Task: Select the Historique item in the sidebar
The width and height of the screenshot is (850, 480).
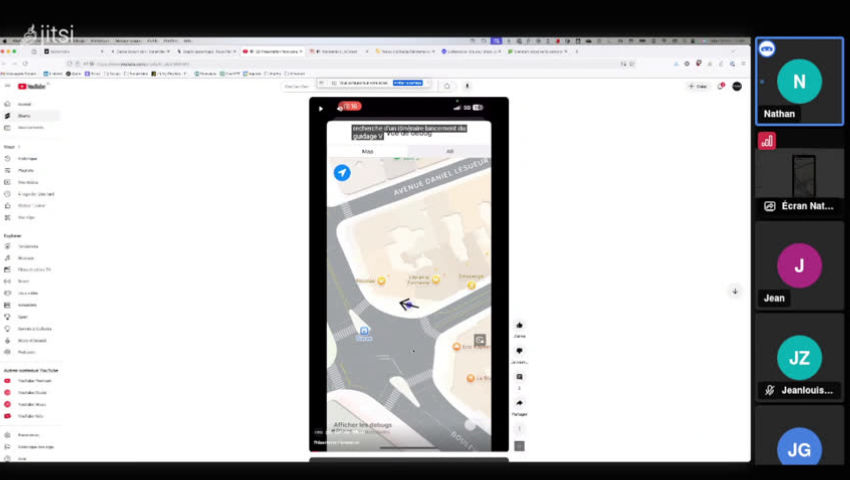Action: pyautogui.click(x=26, y=159)
